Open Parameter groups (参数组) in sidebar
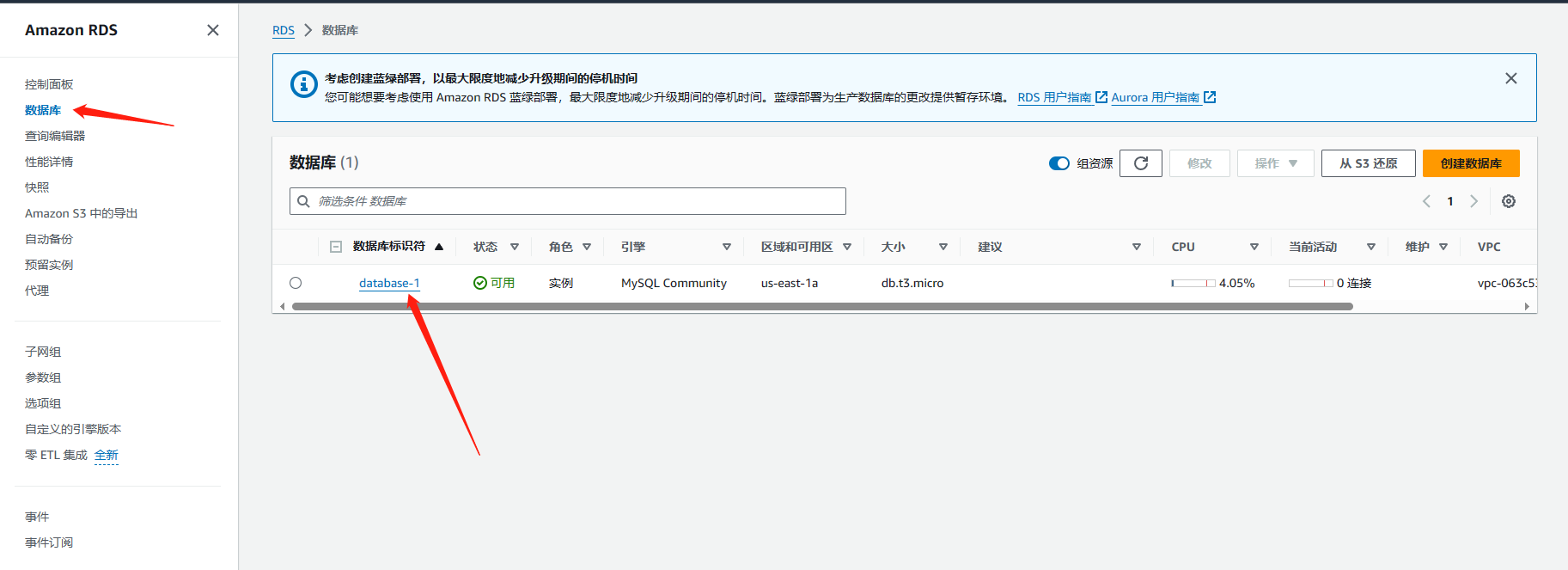 [x=43, y=377]
